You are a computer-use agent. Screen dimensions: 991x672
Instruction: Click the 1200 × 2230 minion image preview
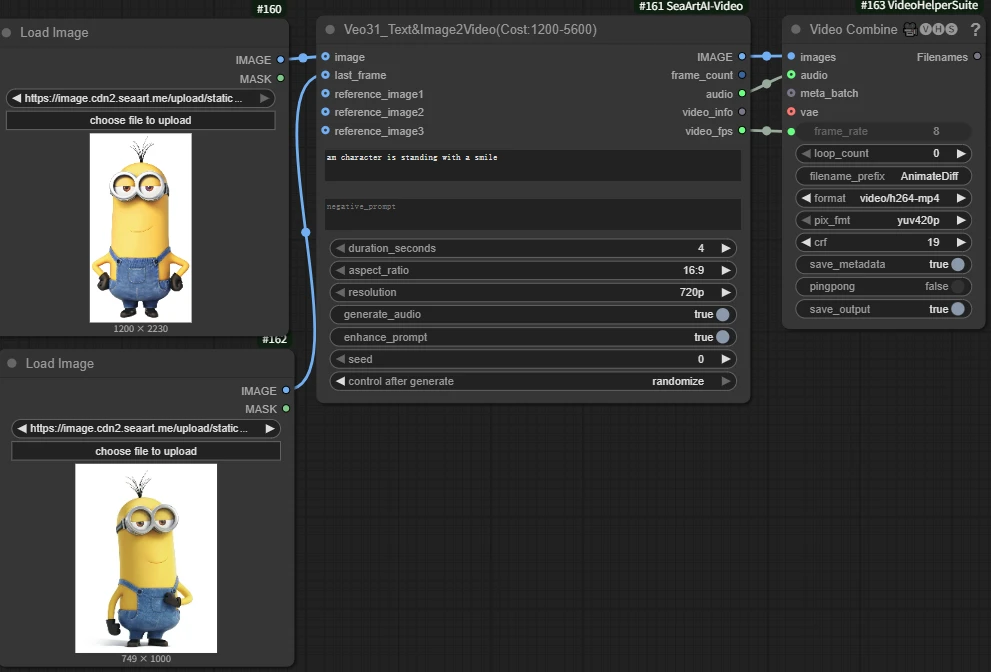click(x=140, y=227)
